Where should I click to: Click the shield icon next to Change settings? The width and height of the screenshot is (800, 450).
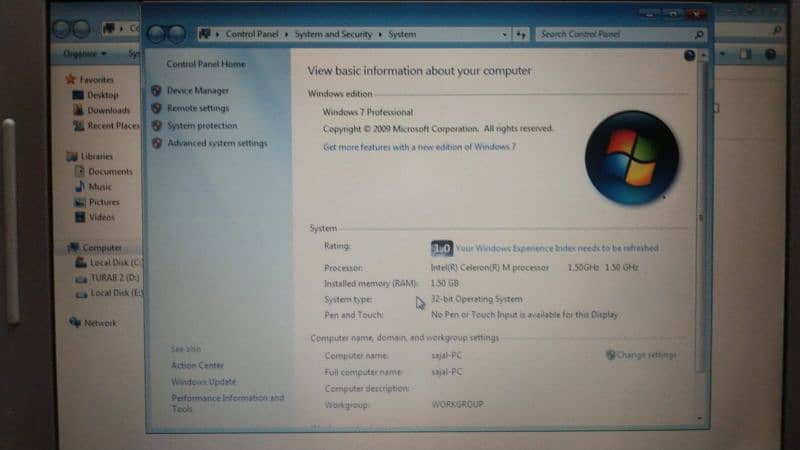click(610, 355)
